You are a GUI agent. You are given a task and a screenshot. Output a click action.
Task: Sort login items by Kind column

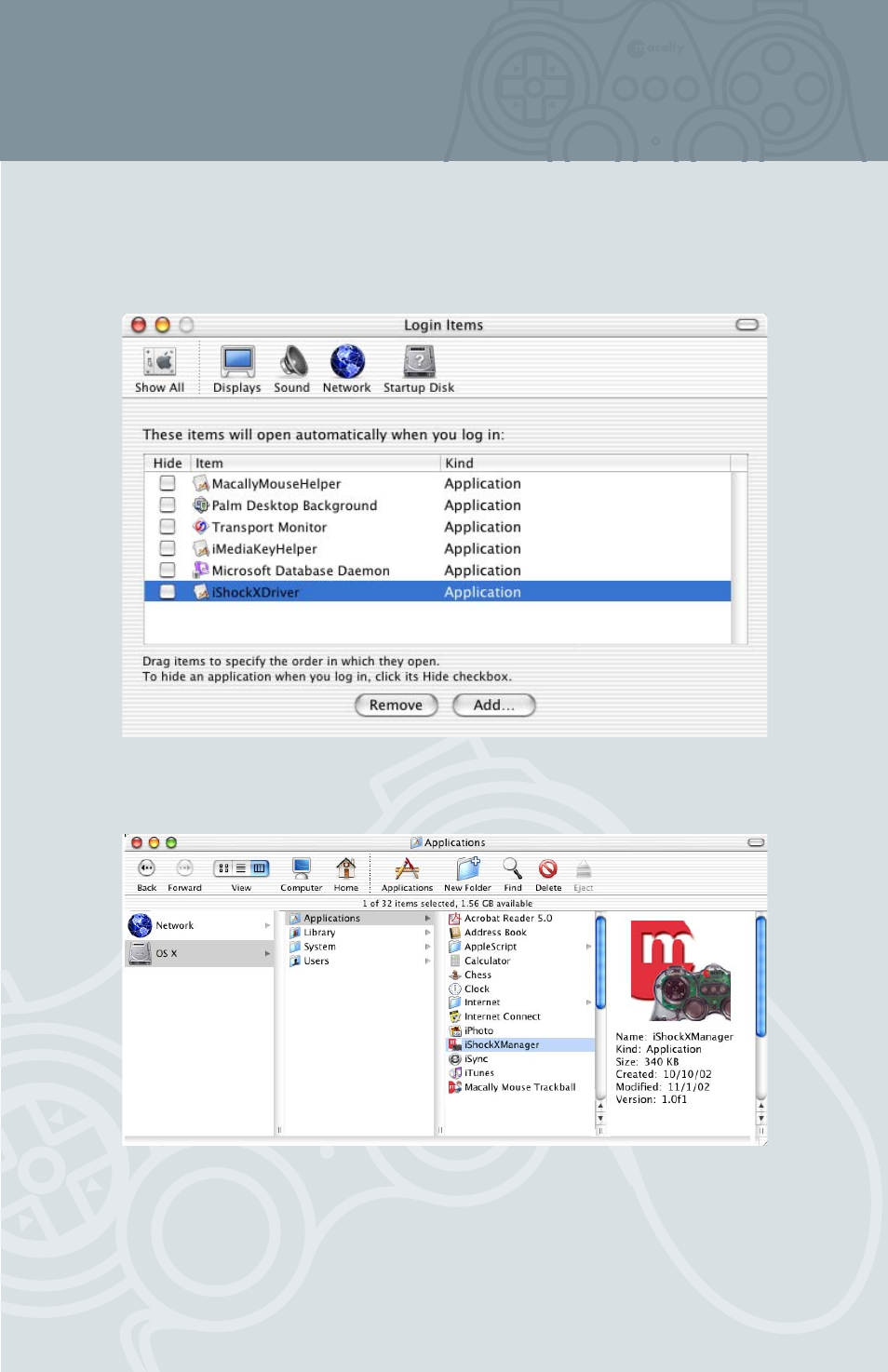585,463
